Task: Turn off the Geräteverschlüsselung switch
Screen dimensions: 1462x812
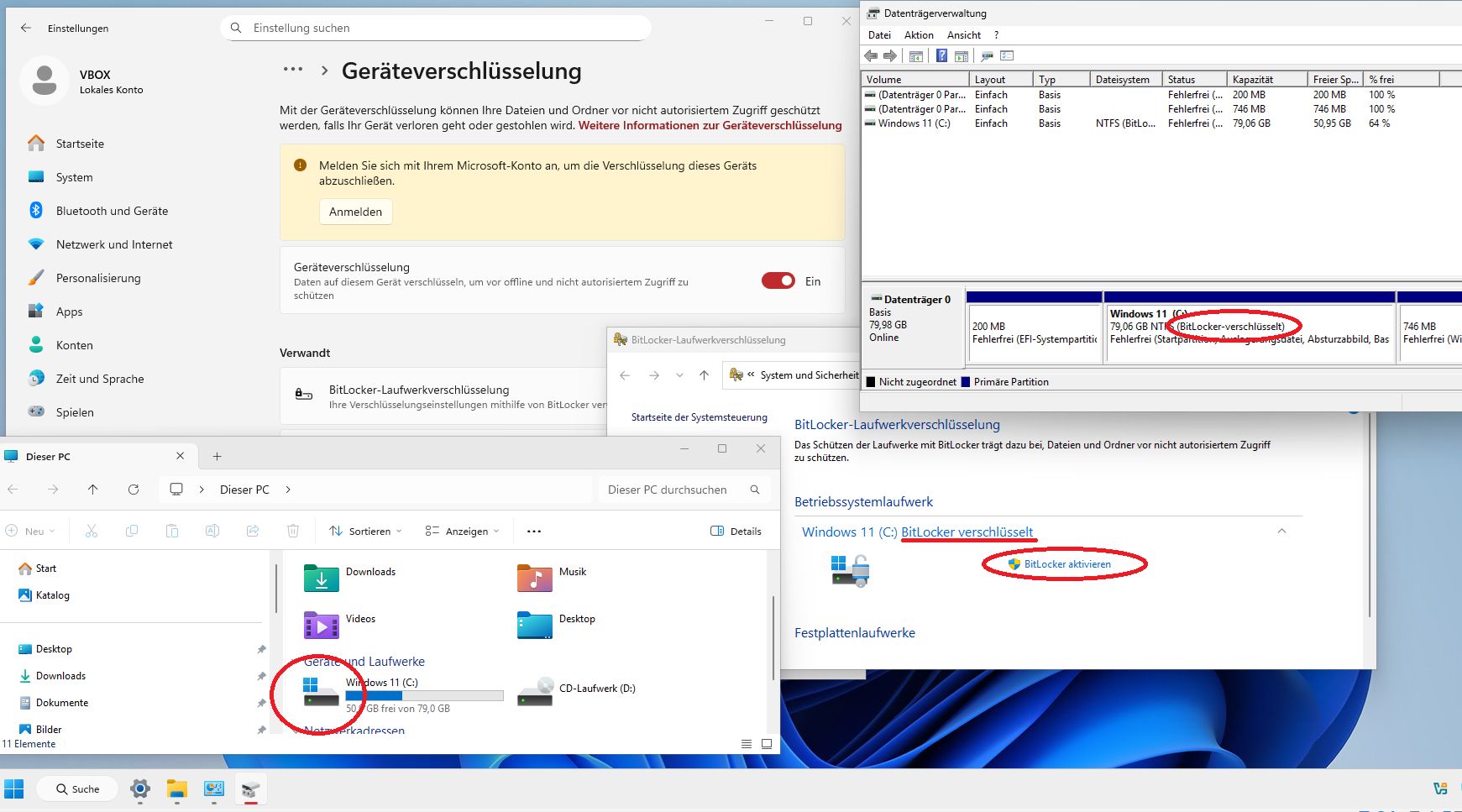Action: pos(778,280)
